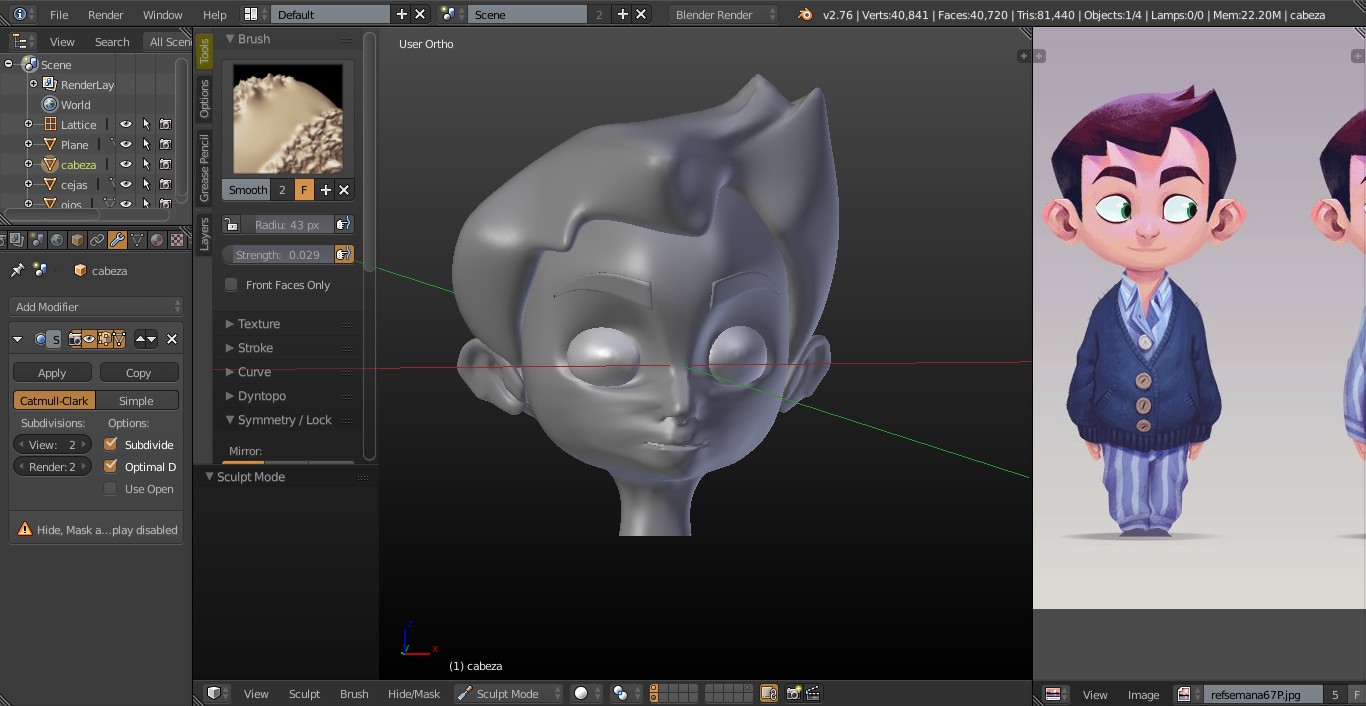Toggle strength pressure sensitivity icon

click(343, 255)
